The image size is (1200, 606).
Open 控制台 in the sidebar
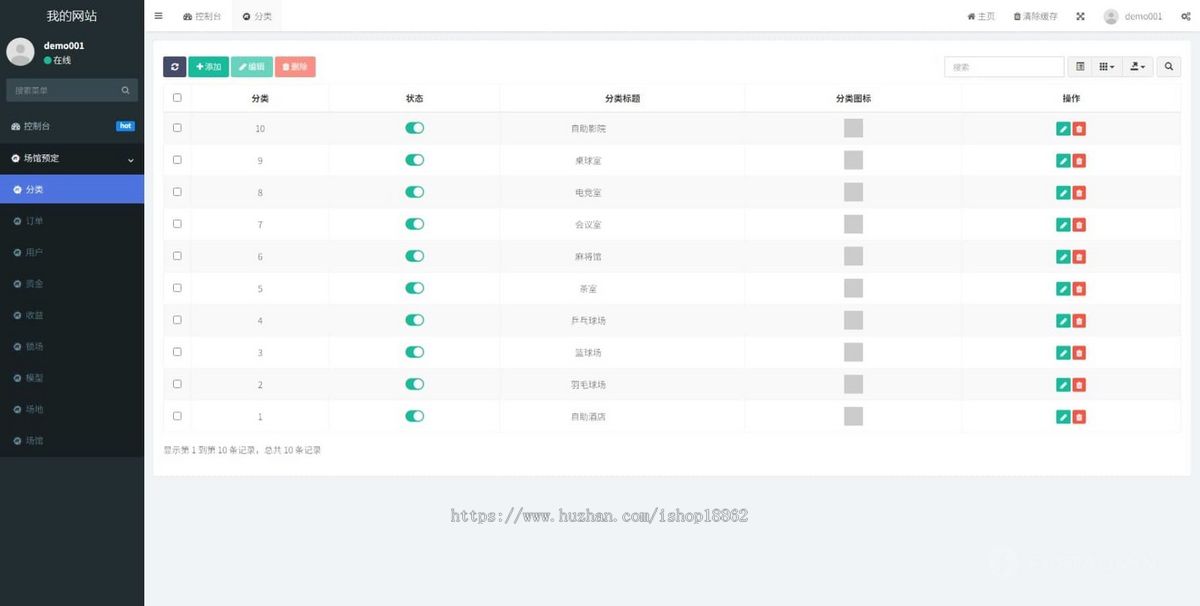[x=72, y=127]
